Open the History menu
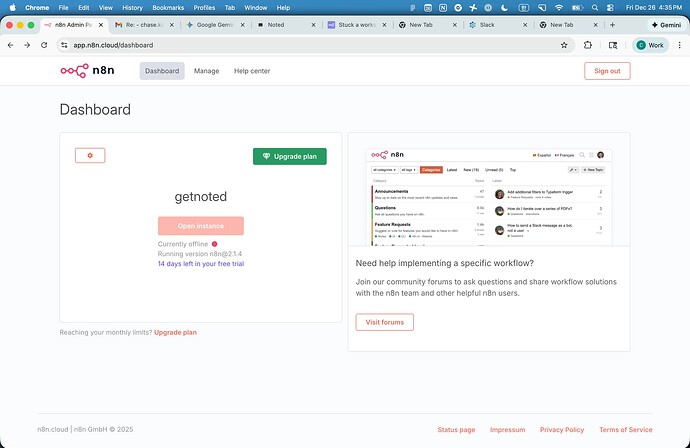The image size is (690, 448). pyautogui.click(x=132, y=7)
